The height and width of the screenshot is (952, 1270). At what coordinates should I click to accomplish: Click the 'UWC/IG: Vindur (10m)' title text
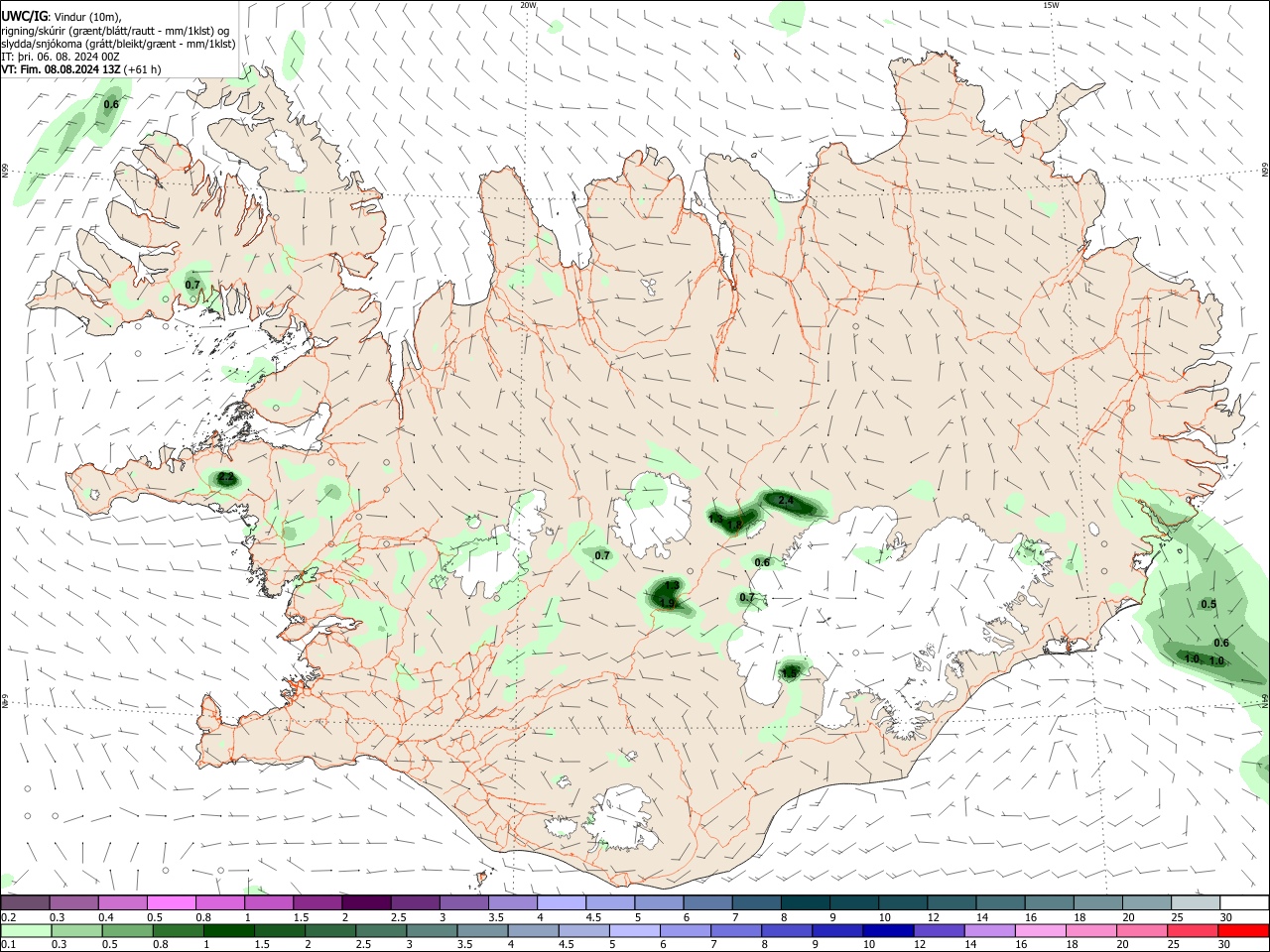[x=62, y=17]
